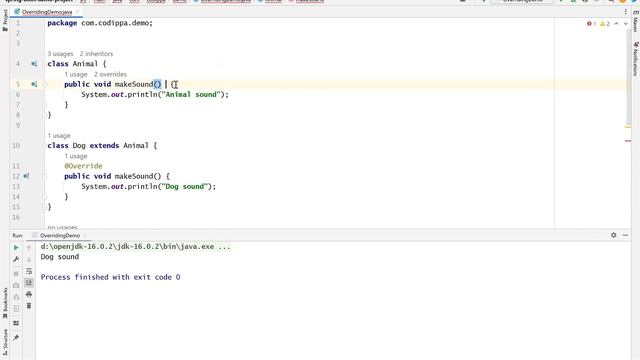Click 'Process finished with exit code 0'
Image resolution: width=640 pixels, height=360 pixels.
pyautogui.click(x=110, y=277)
